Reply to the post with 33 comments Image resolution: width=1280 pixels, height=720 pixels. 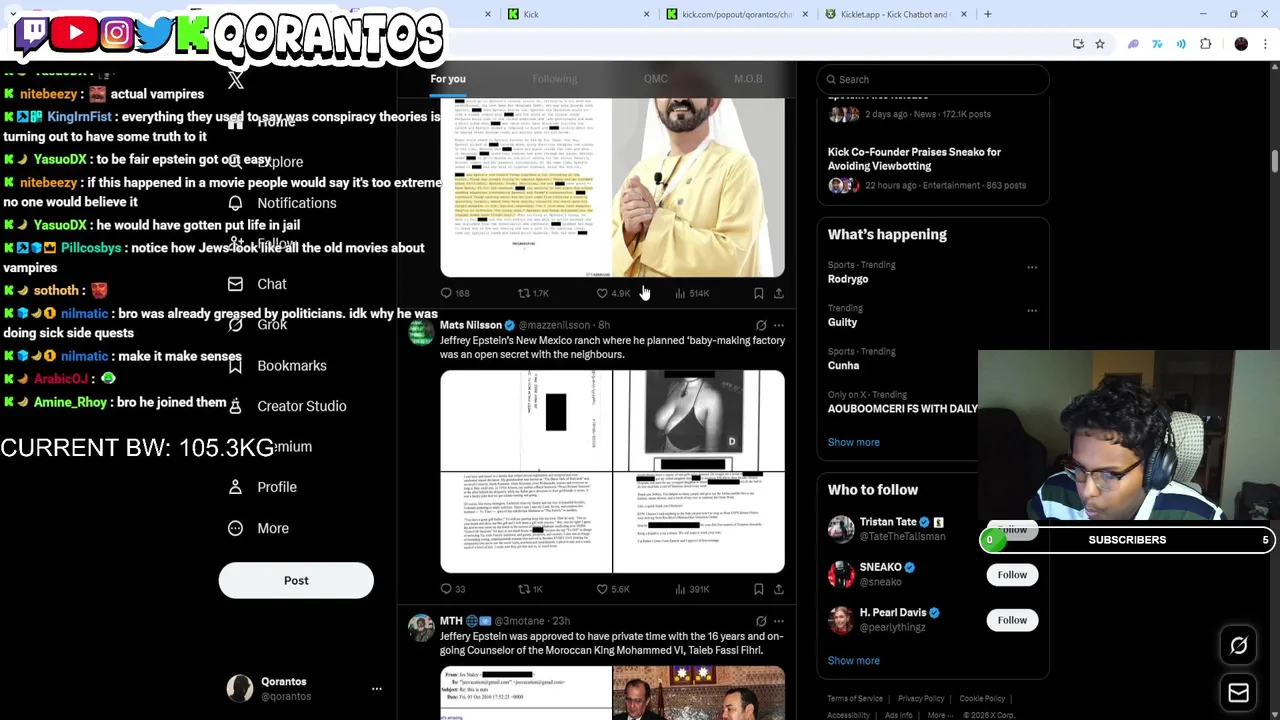pos(453,589)
